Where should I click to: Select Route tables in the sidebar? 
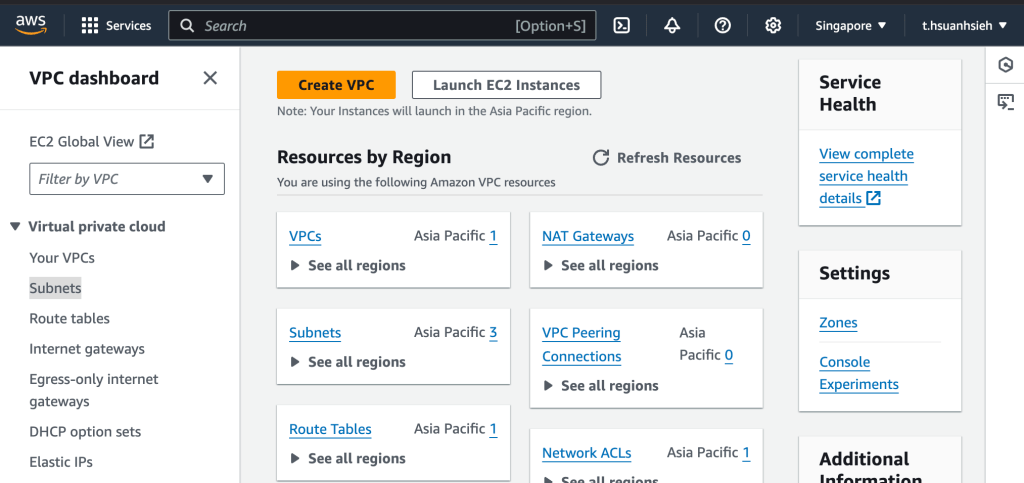(70, 319)
